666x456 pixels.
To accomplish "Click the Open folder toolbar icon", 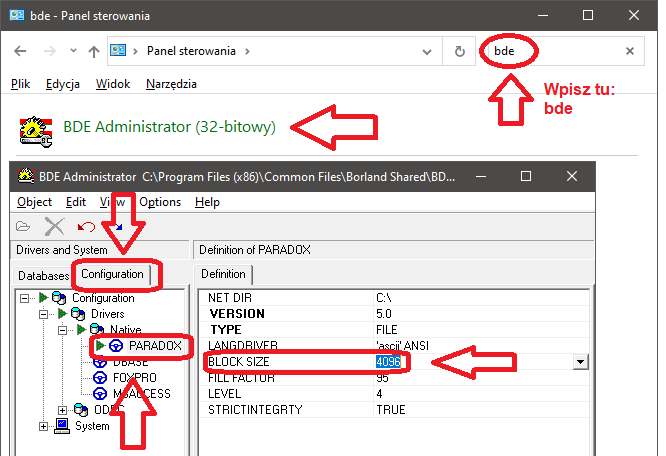I will [x=23, y=226].
